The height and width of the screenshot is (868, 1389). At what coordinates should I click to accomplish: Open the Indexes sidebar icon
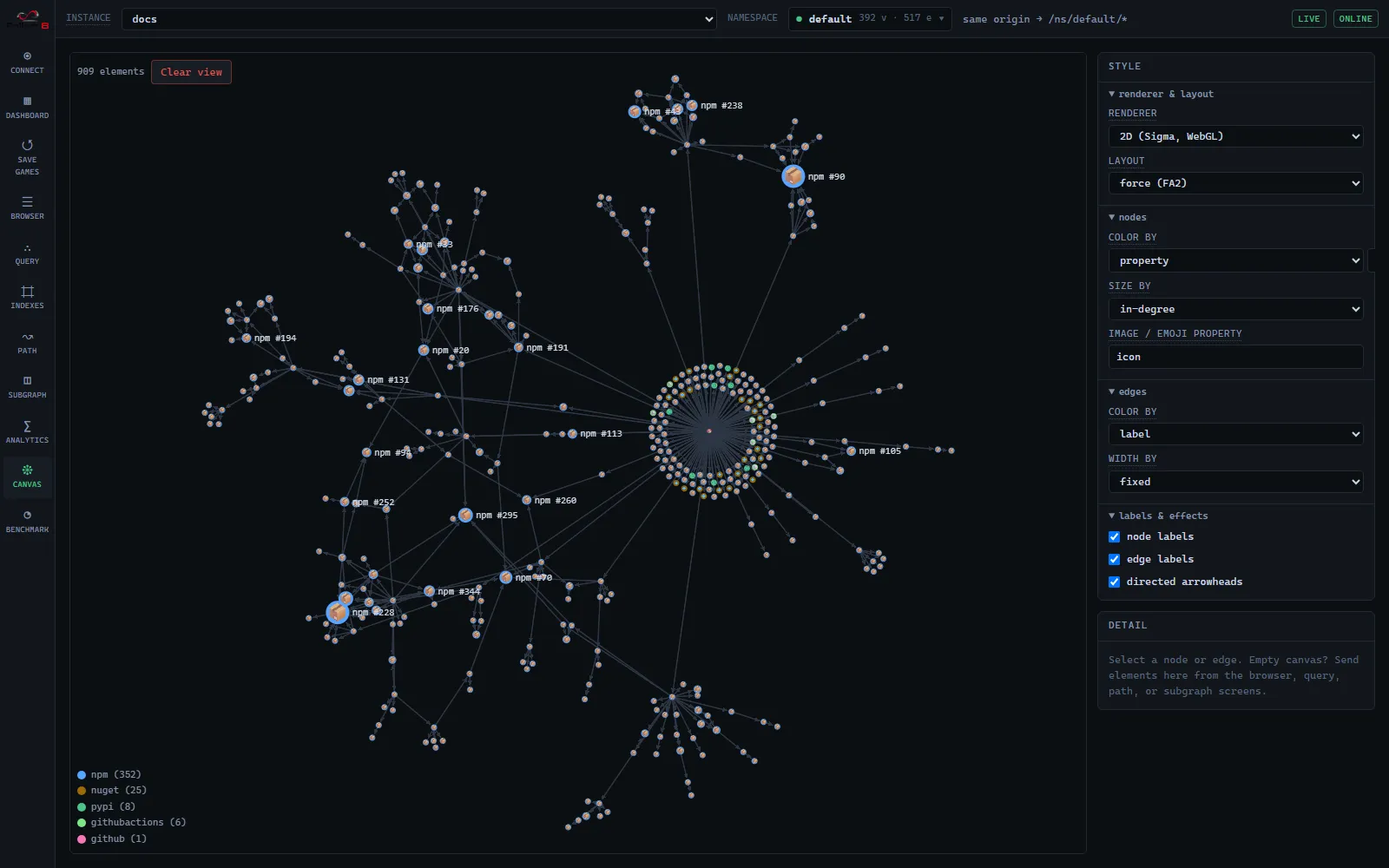(27, 298)
